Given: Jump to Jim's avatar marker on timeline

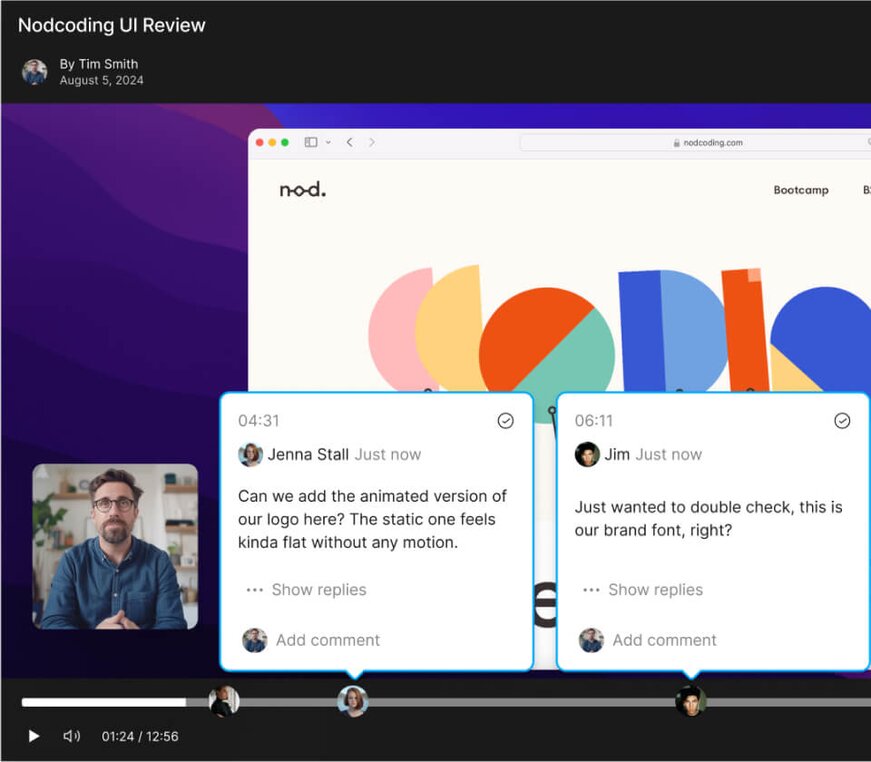Looking at the screenshot, I should (x=690, y=701).
